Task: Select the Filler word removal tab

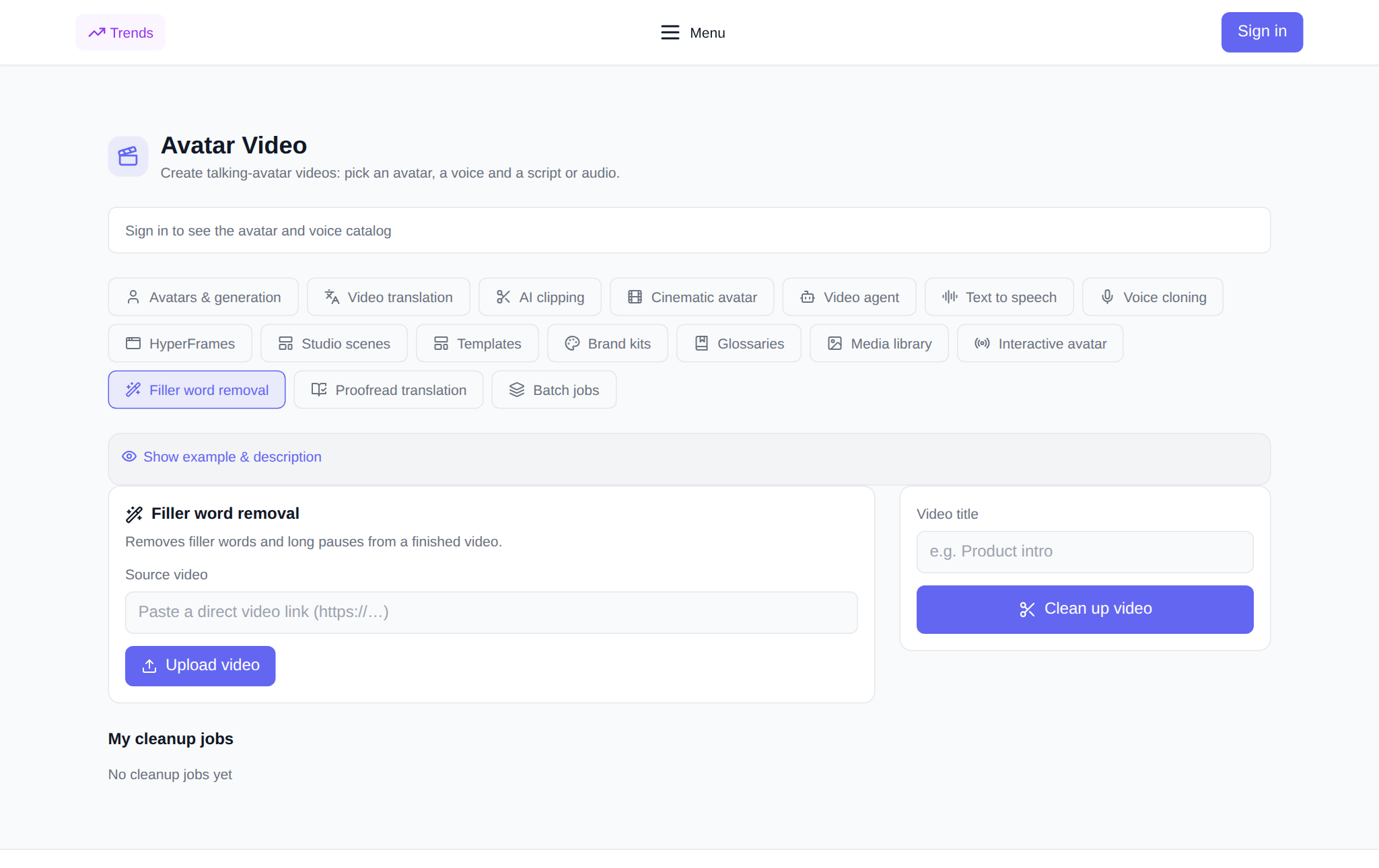Action: pos(197,390)
